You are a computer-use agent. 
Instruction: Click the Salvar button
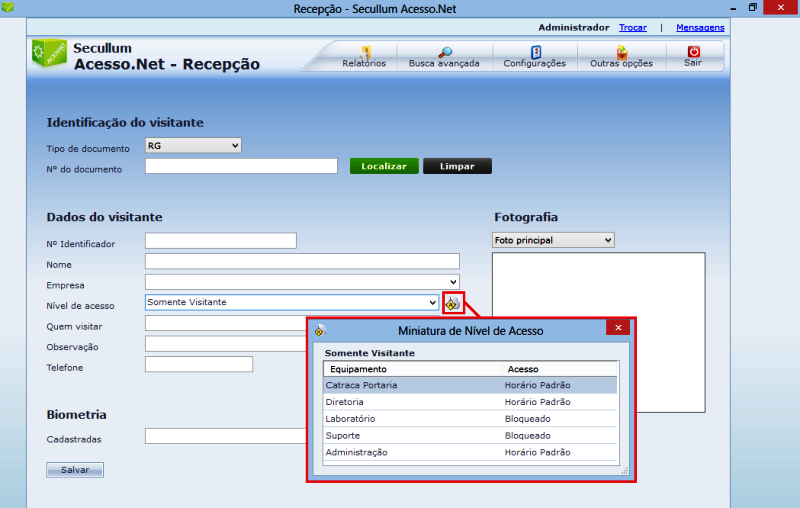75,470
